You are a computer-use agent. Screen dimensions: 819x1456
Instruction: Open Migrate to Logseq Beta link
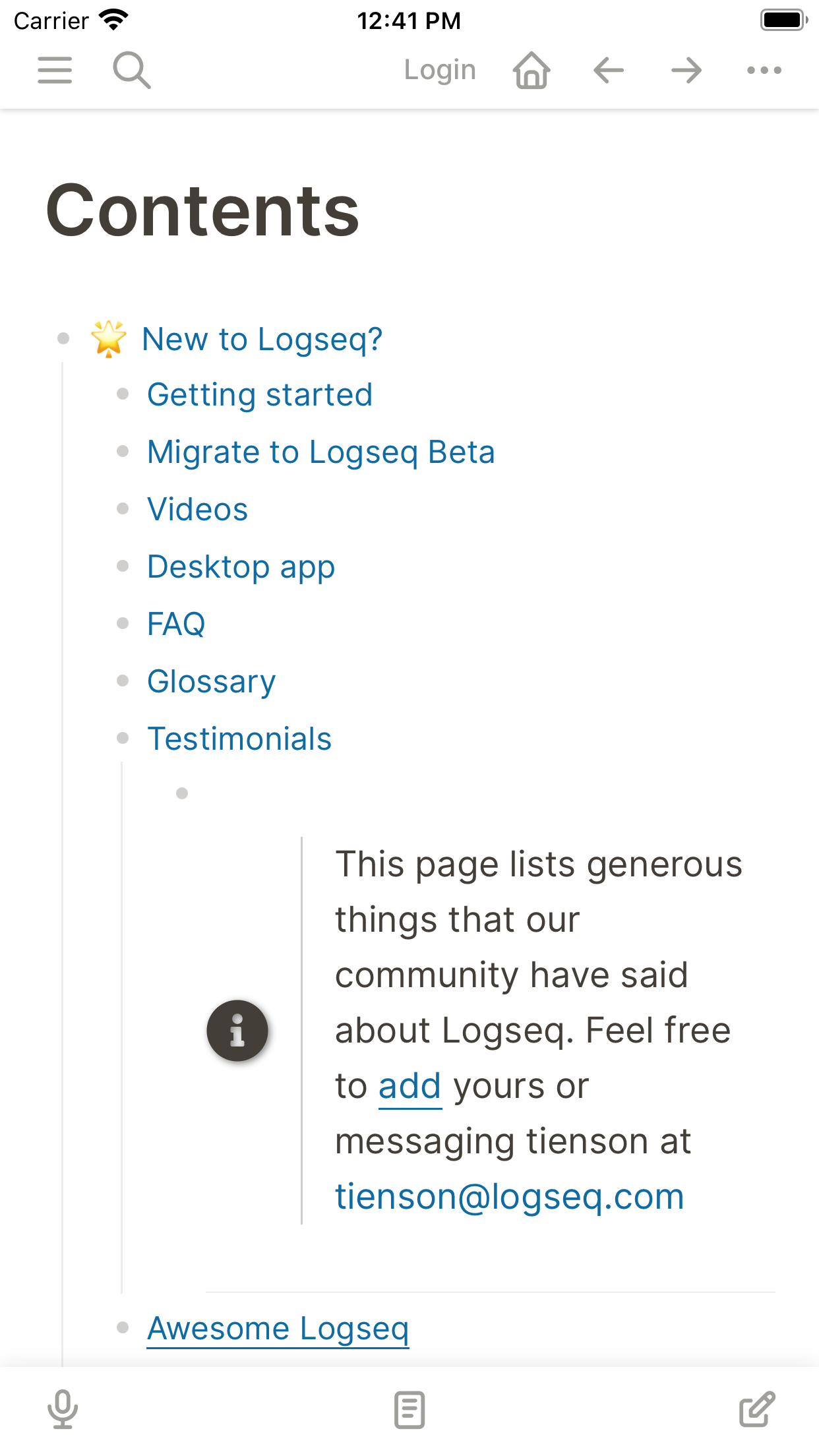point(321,452)
